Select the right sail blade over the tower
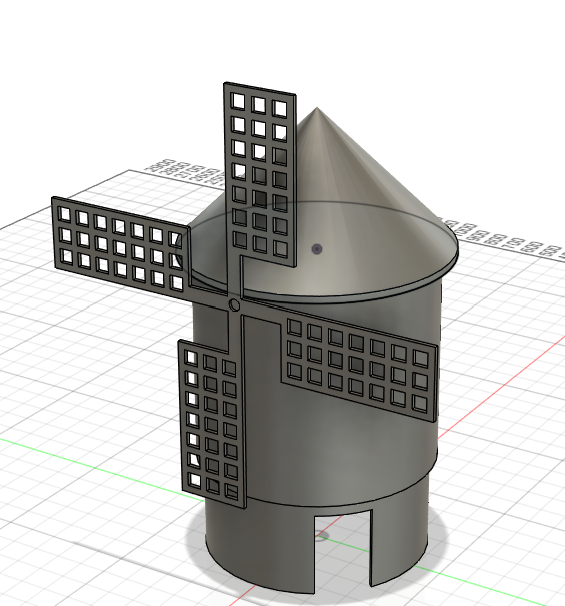 click(x=359, y=365)
